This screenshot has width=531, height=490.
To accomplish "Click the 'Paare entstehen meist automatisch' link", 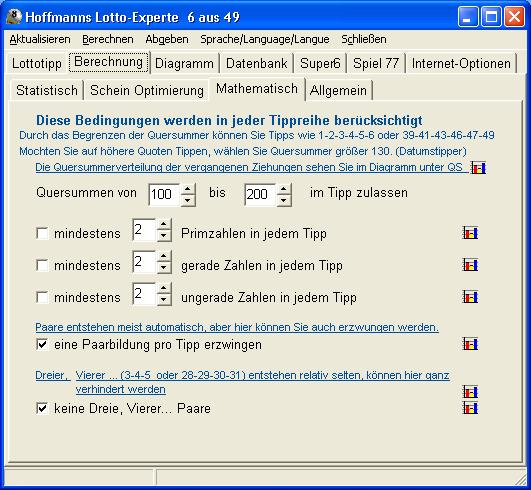I will (237, 327).
